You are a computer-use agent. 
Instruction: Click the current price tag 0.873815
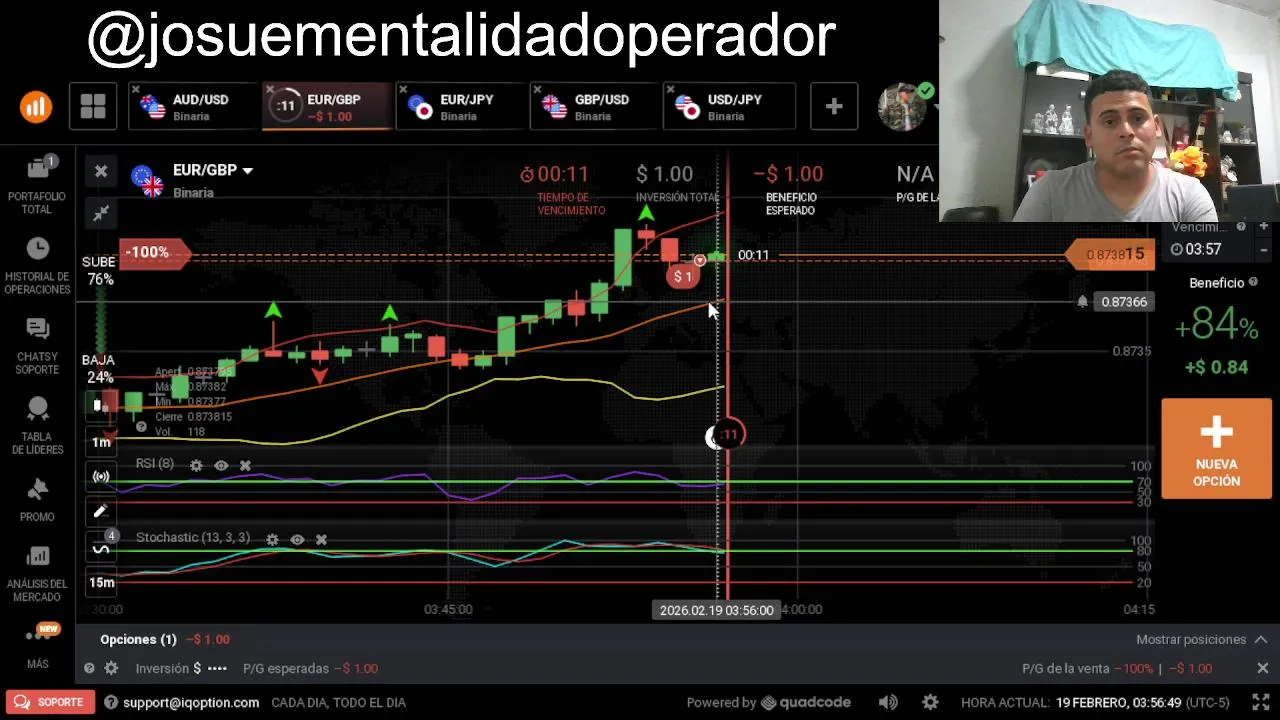pos(1112,255)
